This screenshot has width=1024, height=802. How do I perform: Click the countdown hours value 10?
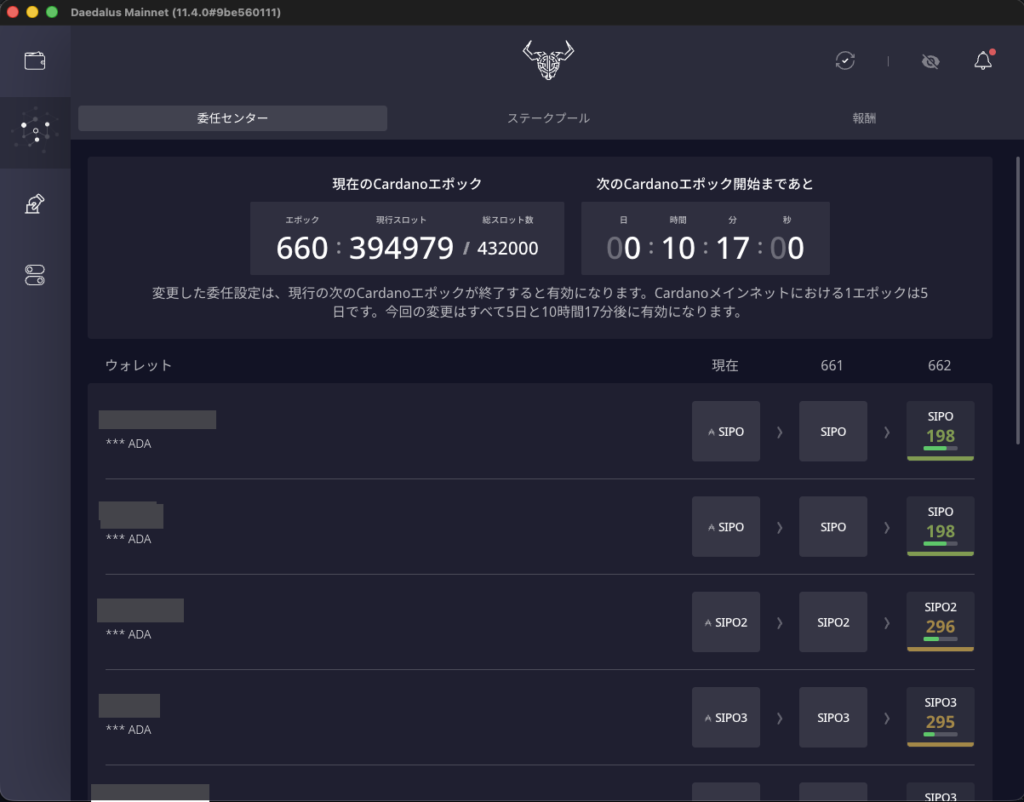click(678, 248)
